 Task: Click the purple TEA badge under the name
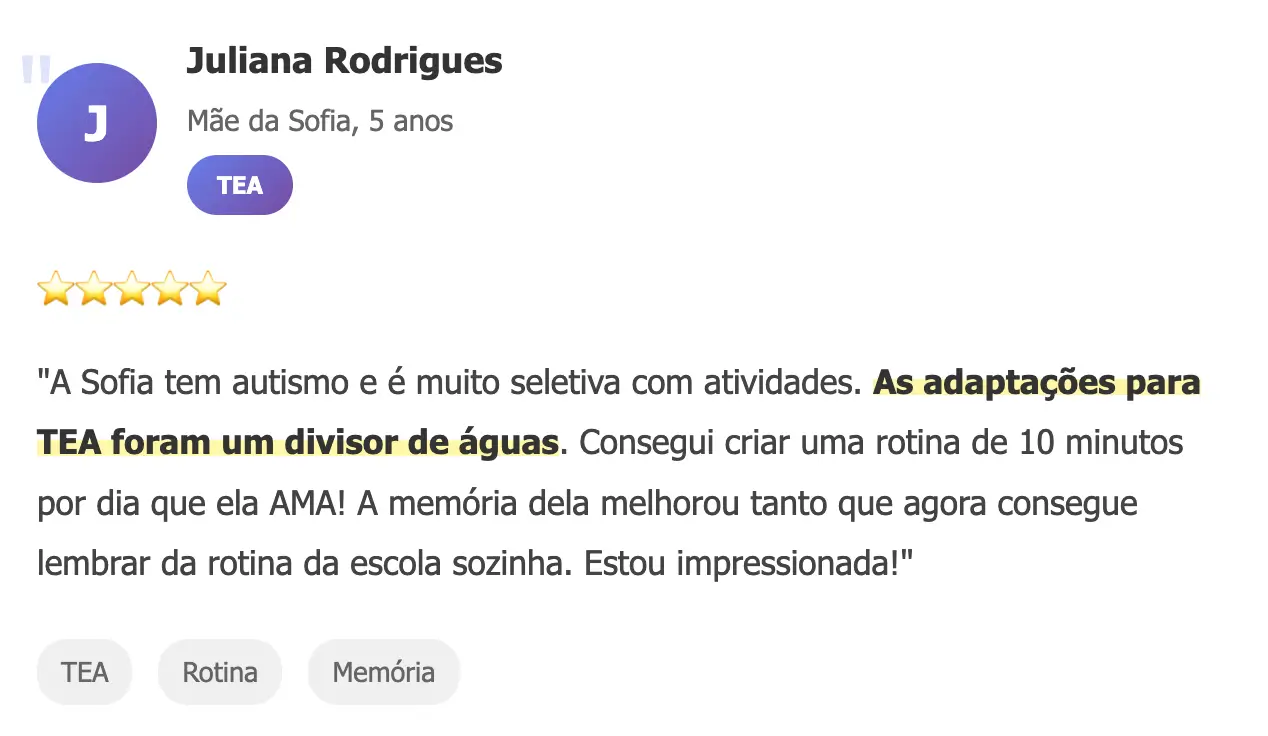239,185
